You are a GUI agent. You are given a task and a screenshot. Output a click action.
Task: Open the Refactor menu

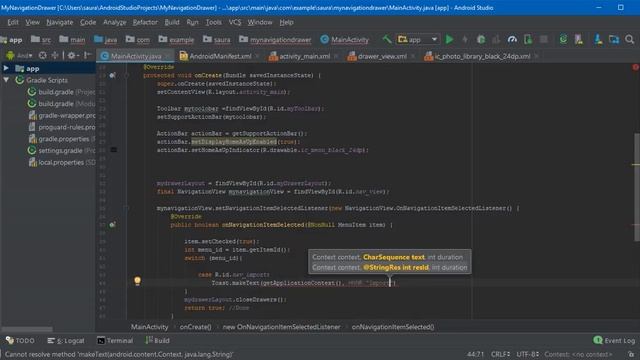145,22
